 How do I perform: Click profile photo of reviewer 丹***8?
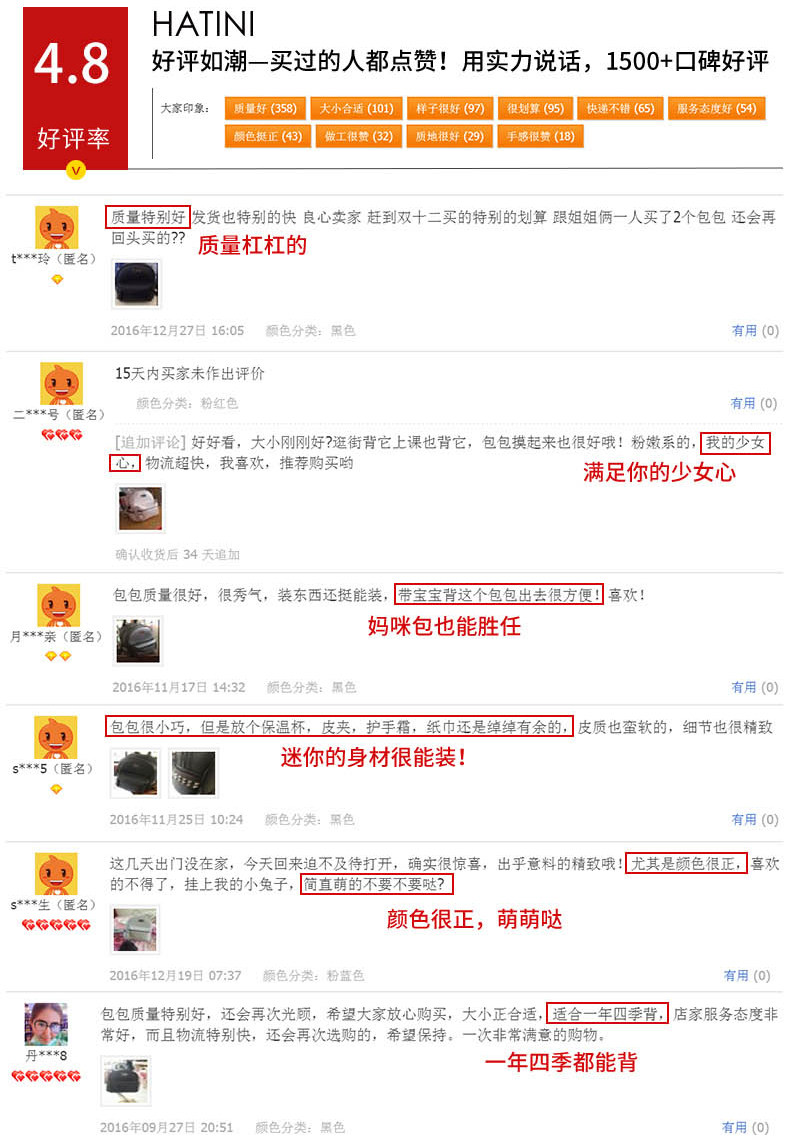click(47, 1024)
